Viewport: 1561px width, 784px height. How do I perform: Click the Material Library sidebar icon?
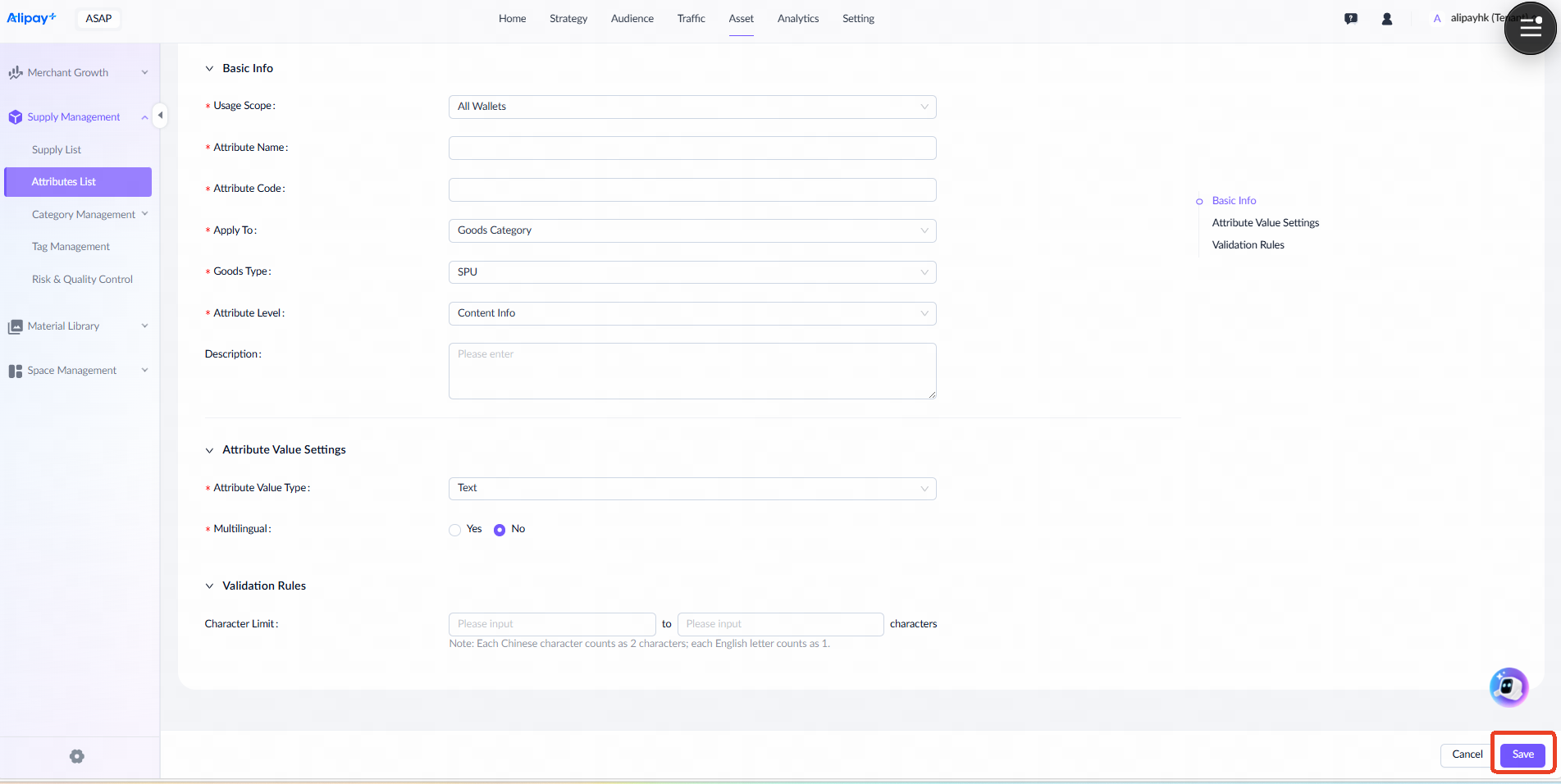15,326
